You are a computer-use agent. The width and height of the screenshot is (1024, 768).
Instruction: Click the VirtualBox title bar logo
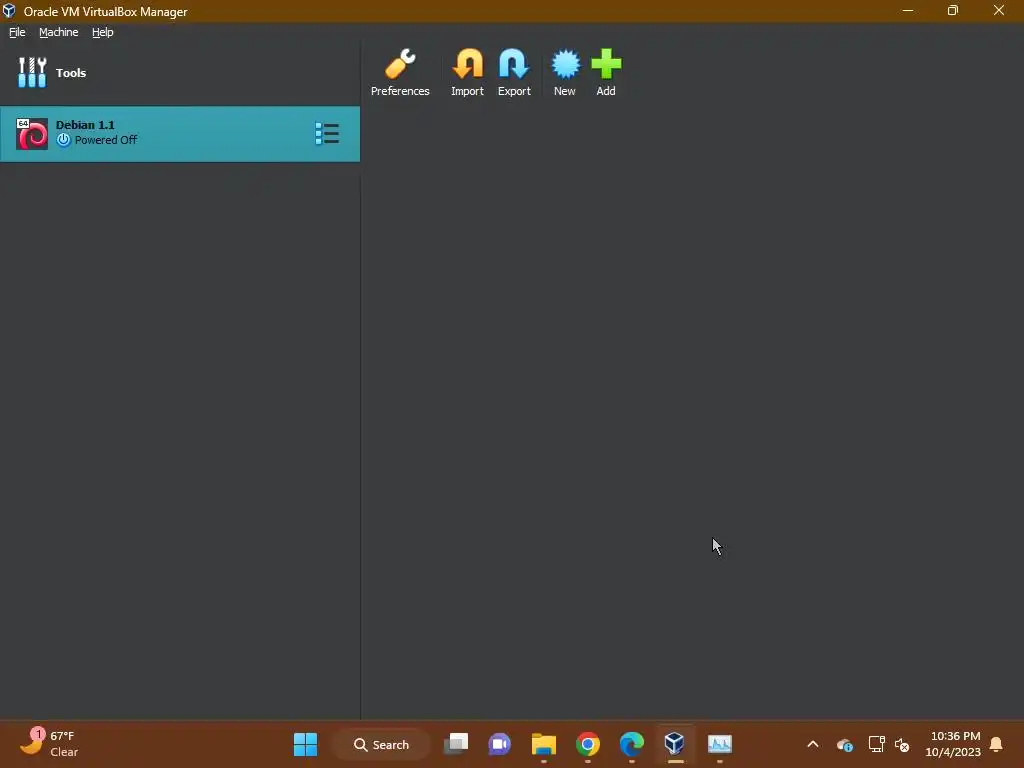(9, 11)
